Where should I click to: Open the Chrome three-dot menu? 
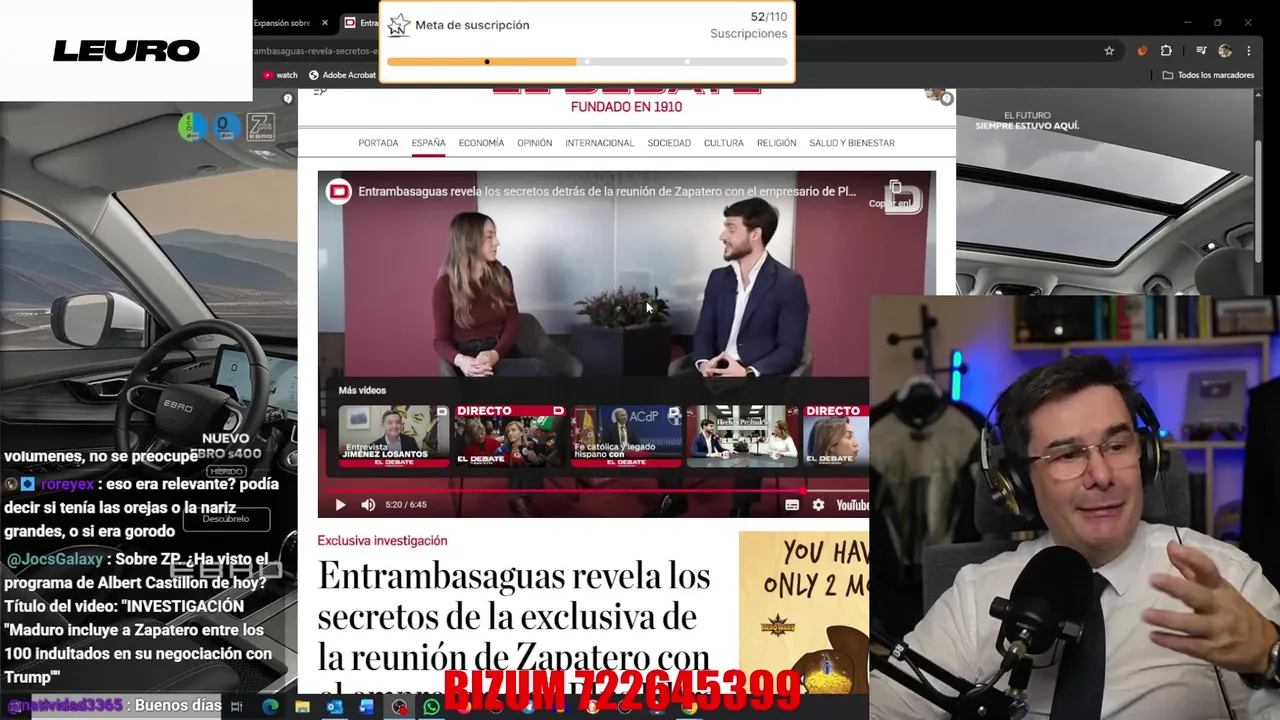(x=1248, y=51)
